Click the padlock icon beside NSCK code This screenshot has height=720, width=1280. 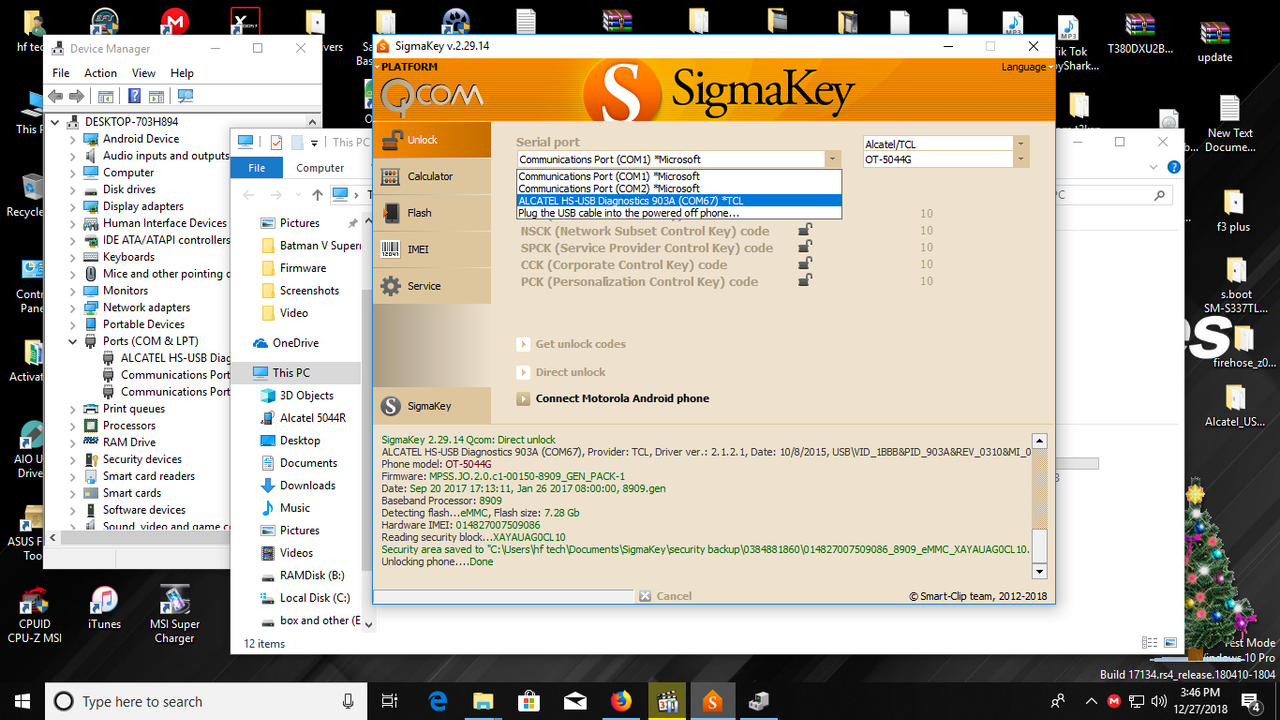pos(805,231)
